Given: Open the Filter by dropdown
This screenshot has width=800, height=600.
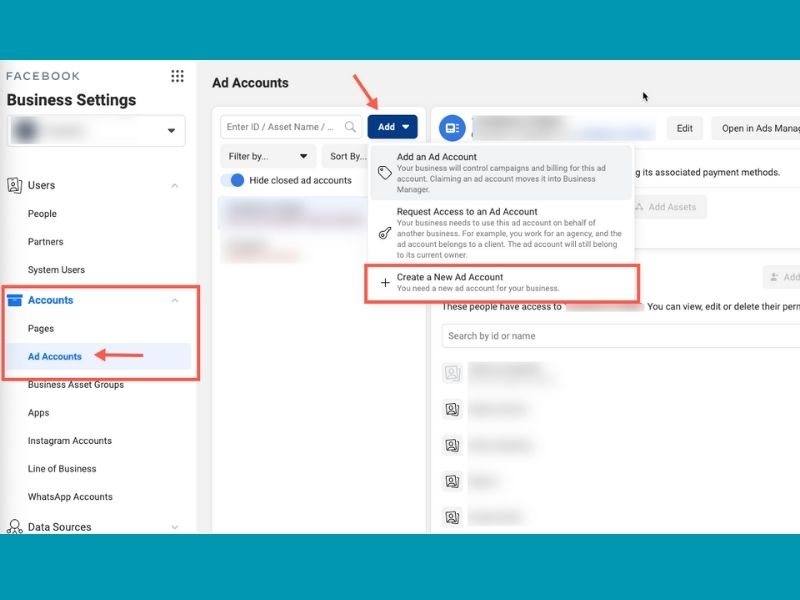Looking at the screenshot, I should pyautogui.click(x=268, y=156).
